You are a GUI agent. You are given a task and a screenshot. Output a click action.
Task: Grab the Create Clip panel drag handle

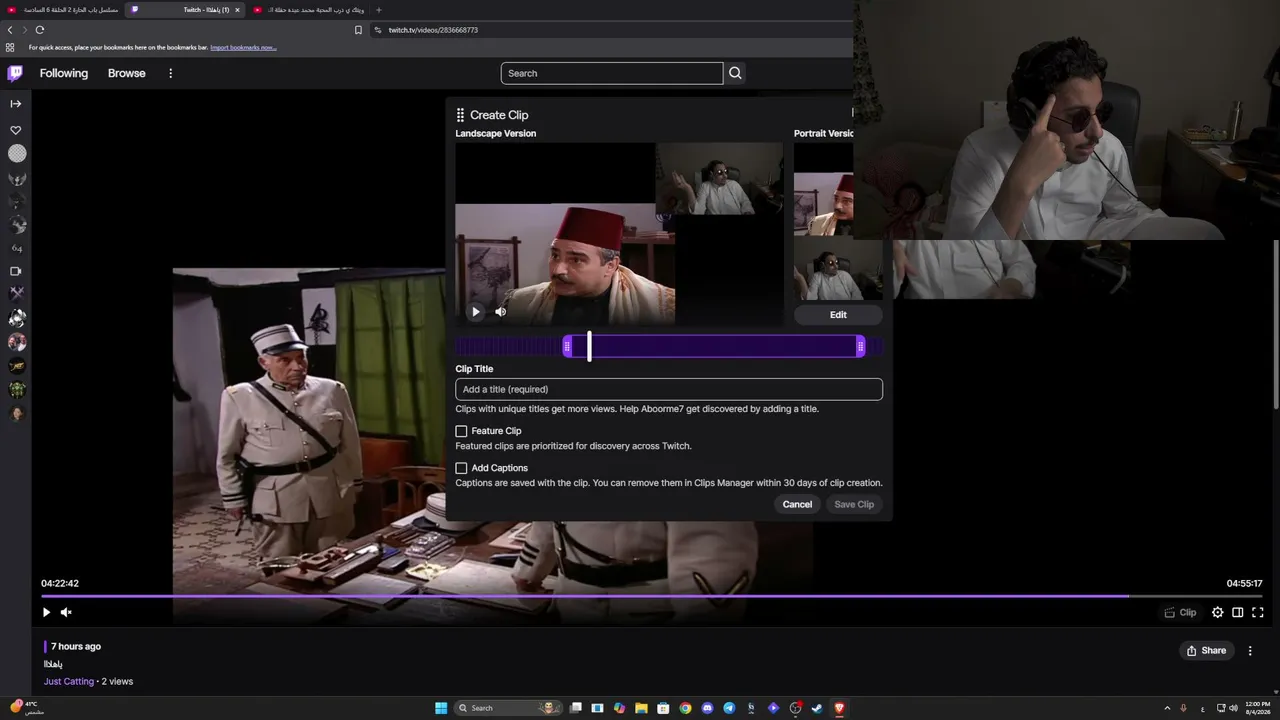[460, 115]
